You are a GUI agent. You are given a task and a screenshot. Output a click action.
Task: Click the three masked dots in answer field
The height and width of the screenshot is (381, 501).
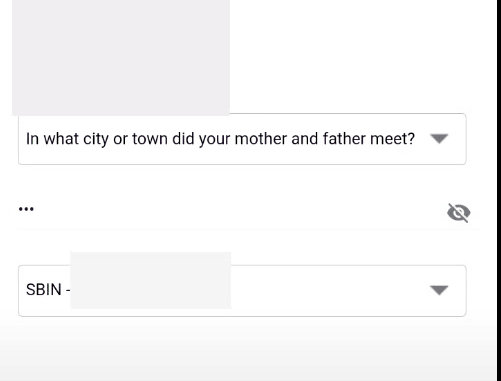click(26, 209)
